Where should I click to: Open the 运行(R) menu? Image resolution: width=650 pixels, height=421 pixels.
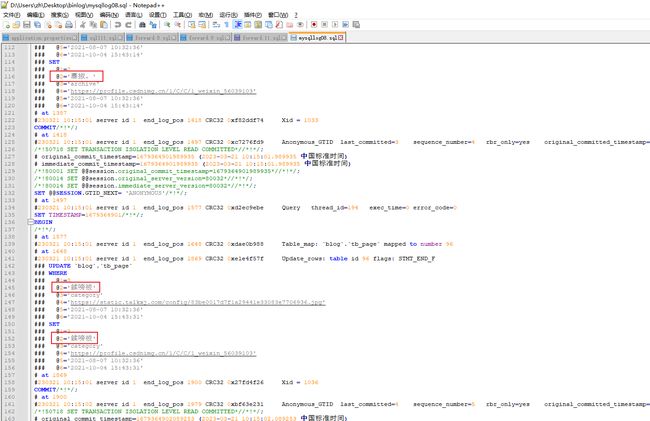[228, 15]
